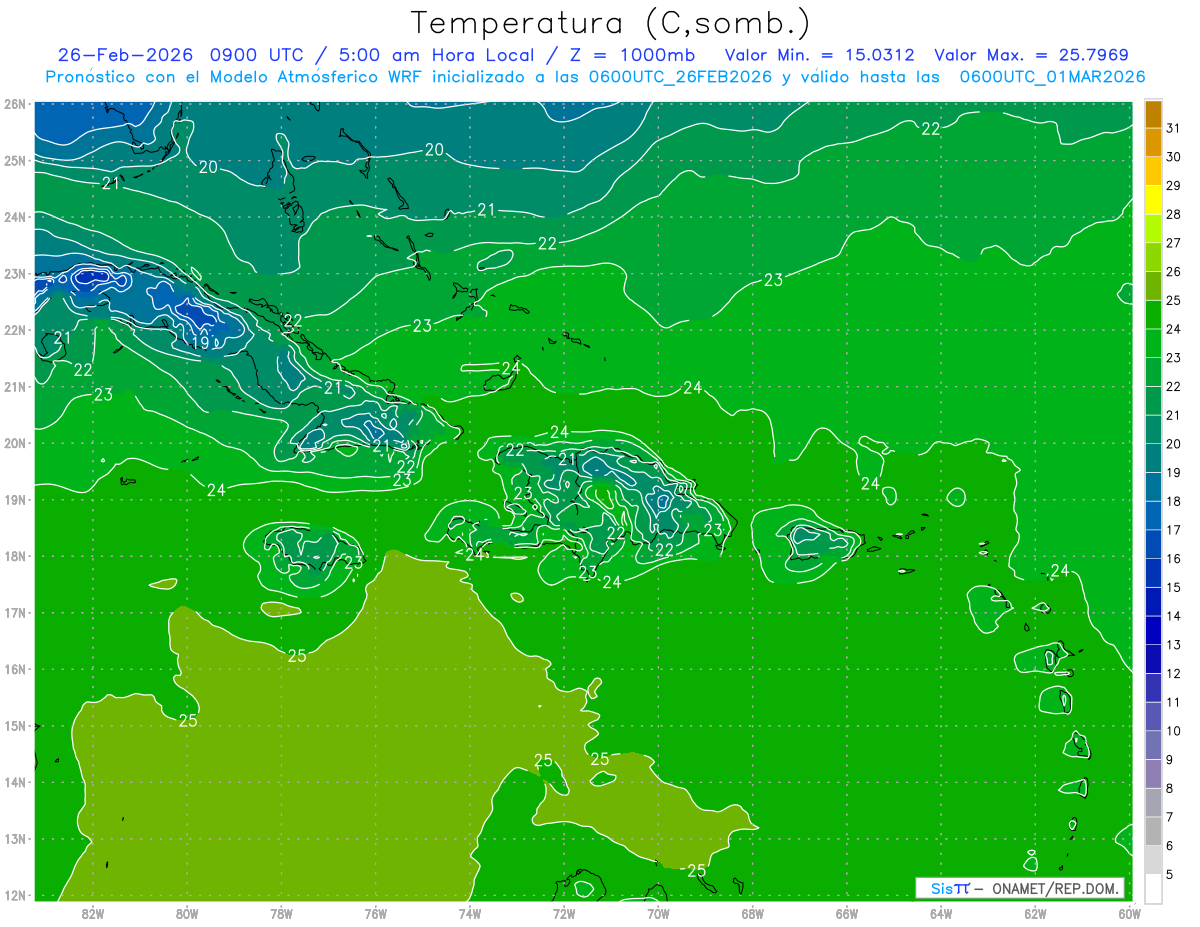Click the '20N' latitude axis label
1200x927 pixels.
pos(14,443)
